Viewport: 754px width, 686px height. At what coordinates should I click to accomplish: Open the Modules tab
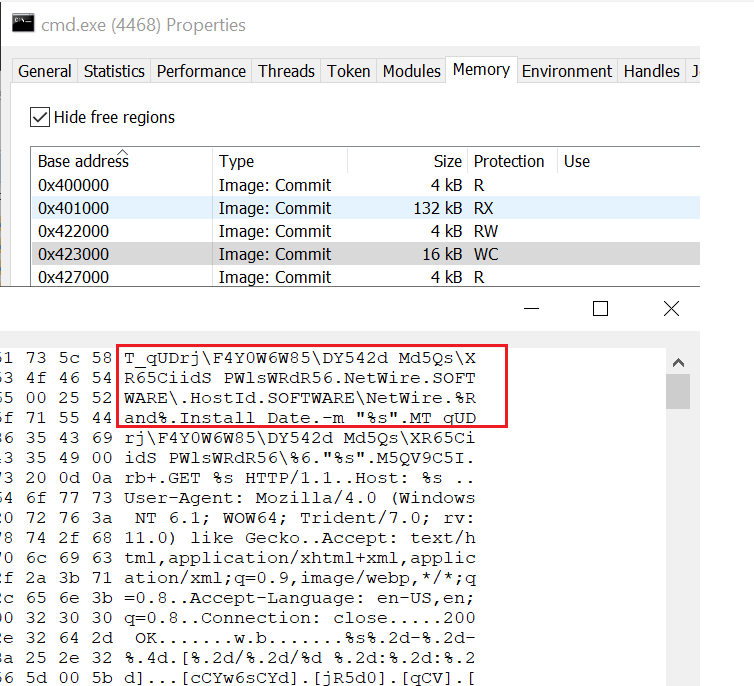point(412,71)
